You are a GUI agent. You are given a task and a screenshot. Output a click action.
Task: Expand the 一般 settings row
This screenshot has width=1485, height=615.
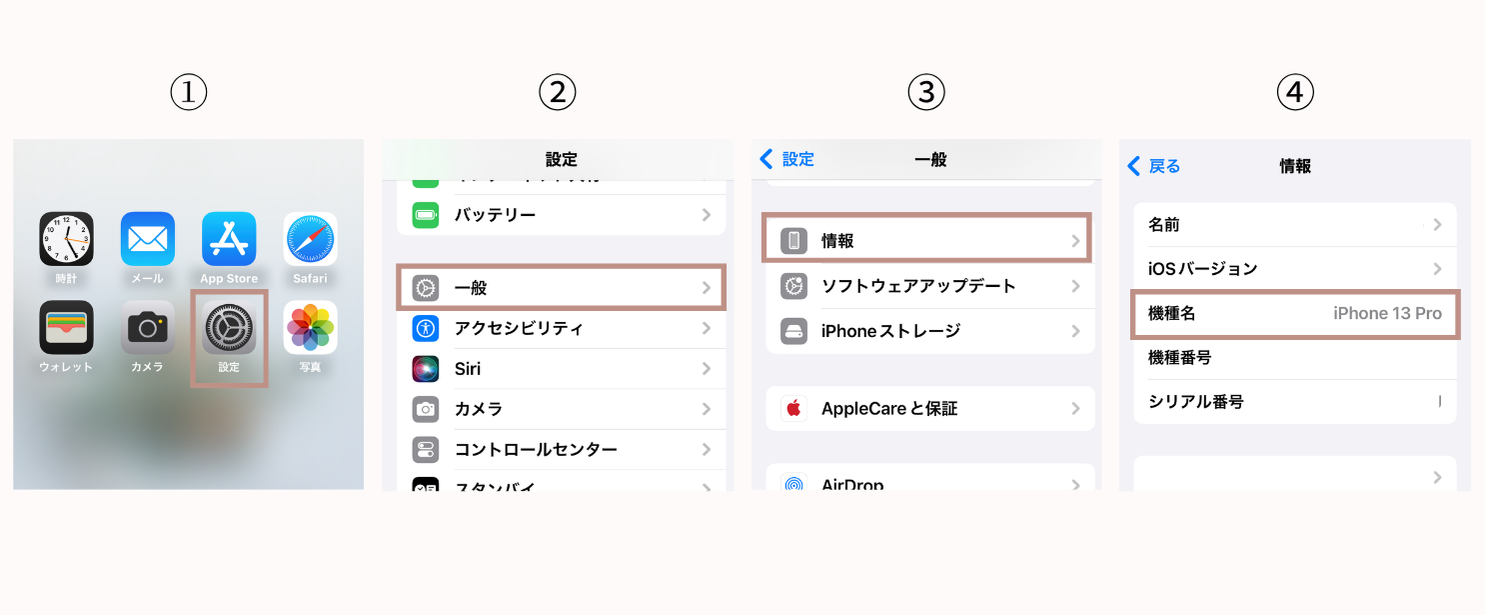pyautogui.click(x=560, y=286)
